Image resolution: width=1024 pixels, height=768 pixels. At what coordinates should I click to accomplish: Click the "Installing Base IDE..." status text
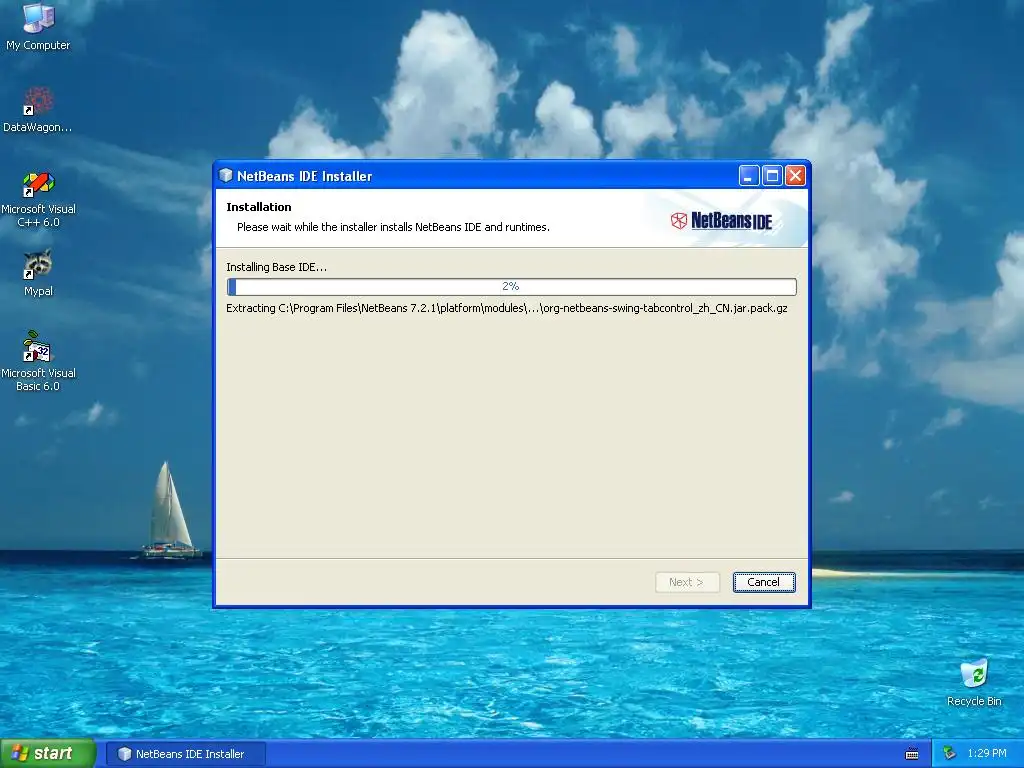pyautogui.click(x=276, y=267)
